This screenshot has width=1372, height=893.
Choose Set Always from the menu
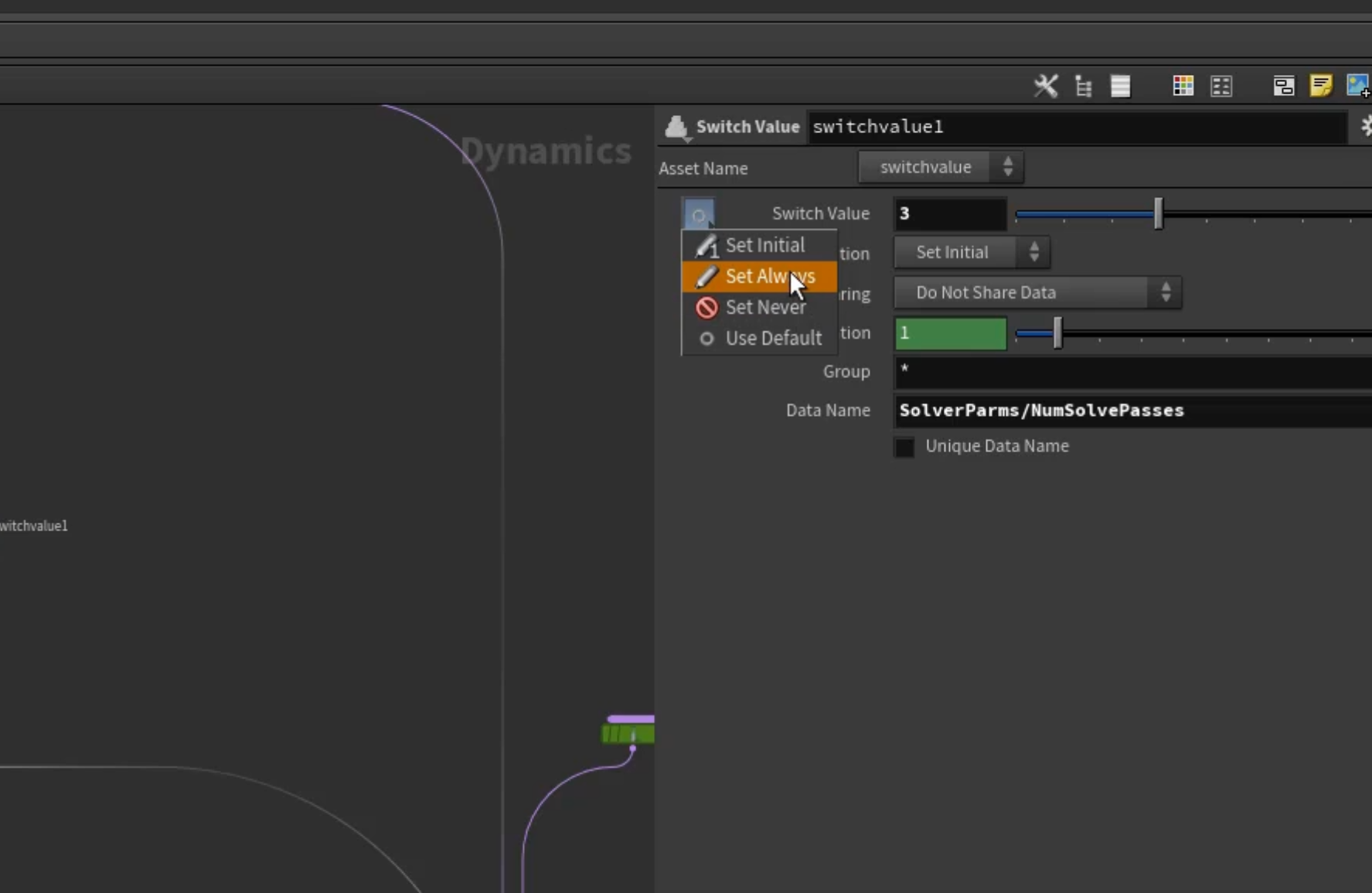pyautogui.click(x=759, y=276)
